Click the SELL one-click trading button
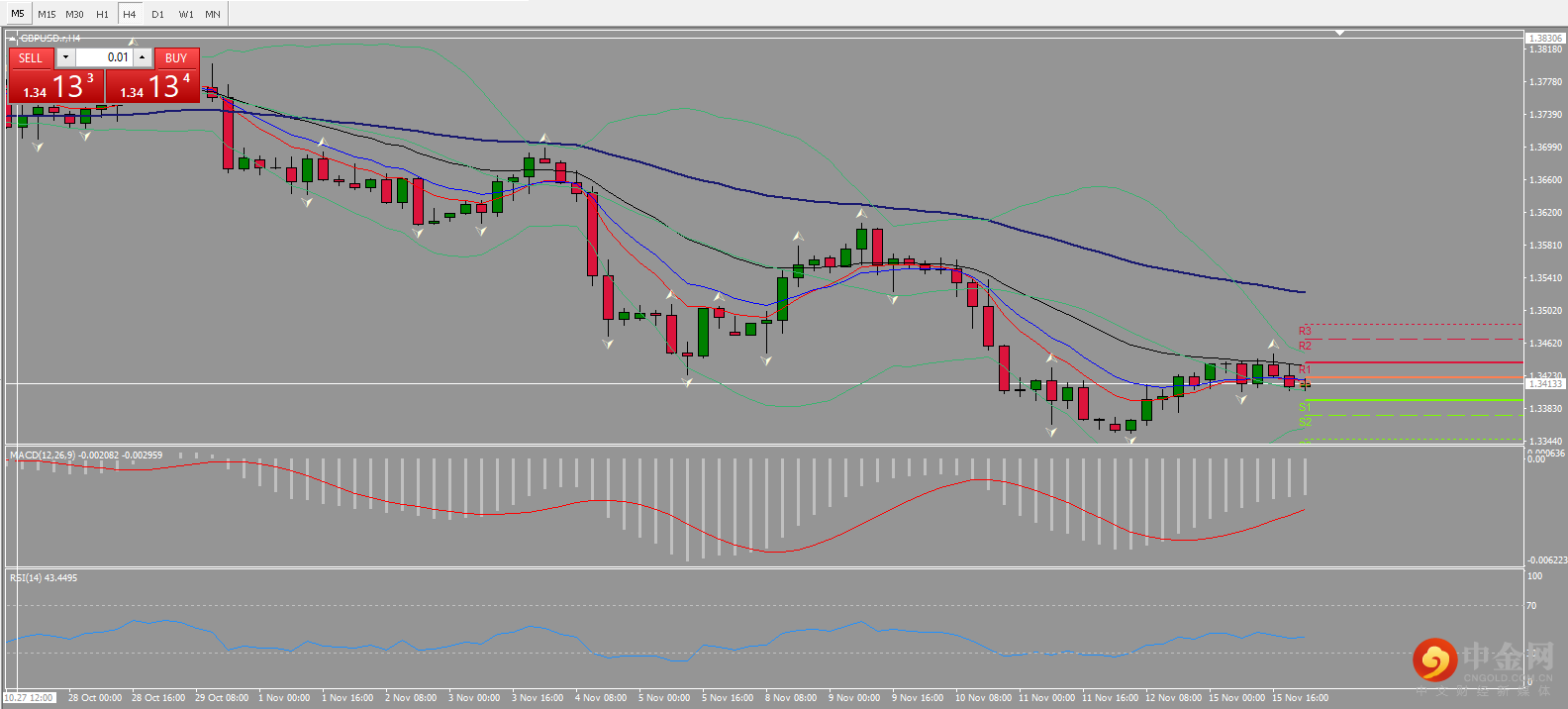 tap(31, 57)
